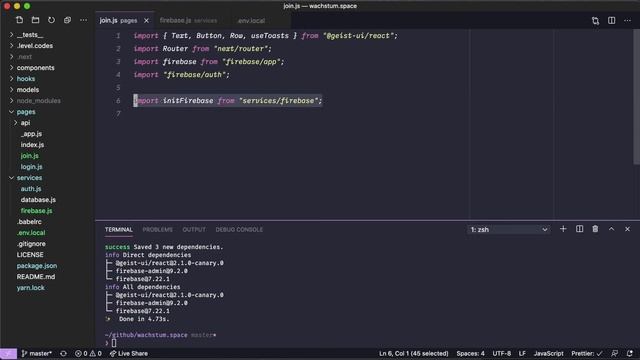Open errors and warnings count

click(x=88, y=353)
